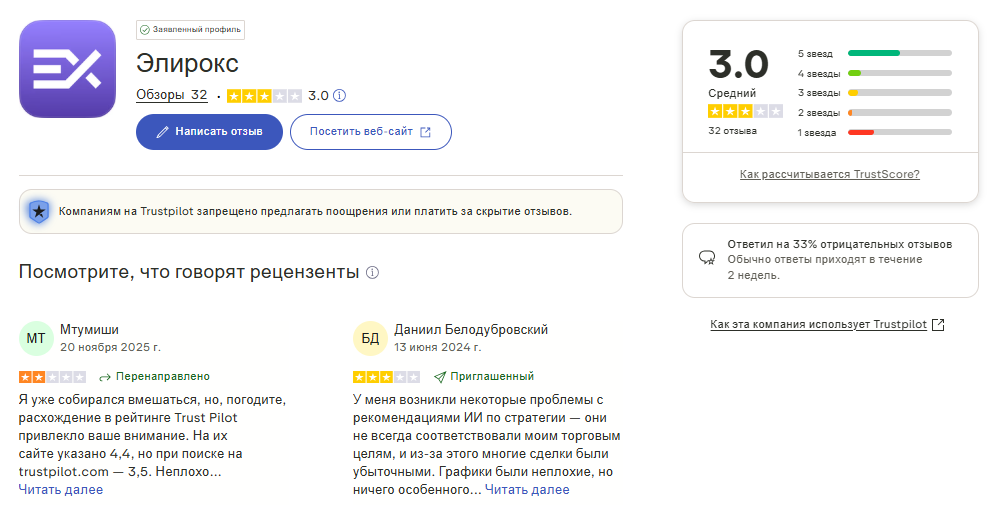This screenshot has width=993, height=505.
Task: Filter reviews by the 4 звезды bar
Action: click(898, 73)
